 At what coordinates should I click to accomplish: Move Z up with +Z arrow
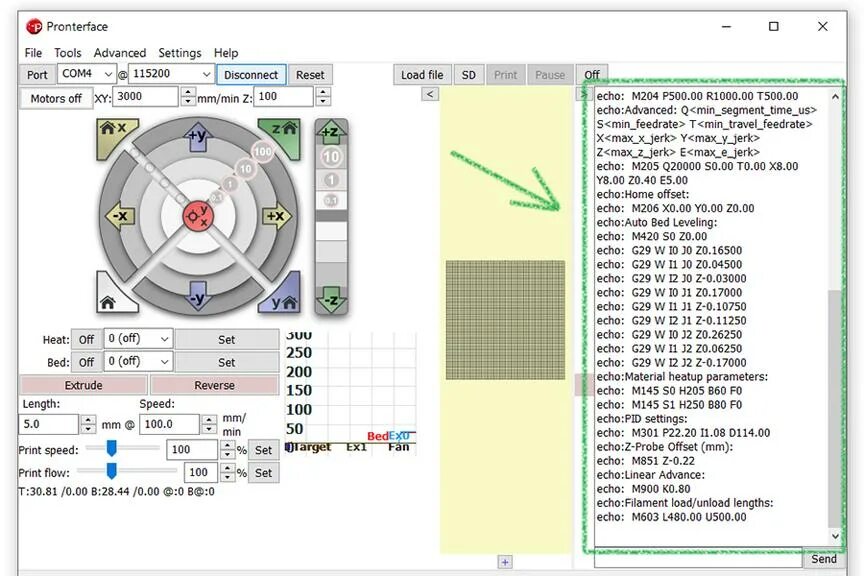click(x=331, y=132)
